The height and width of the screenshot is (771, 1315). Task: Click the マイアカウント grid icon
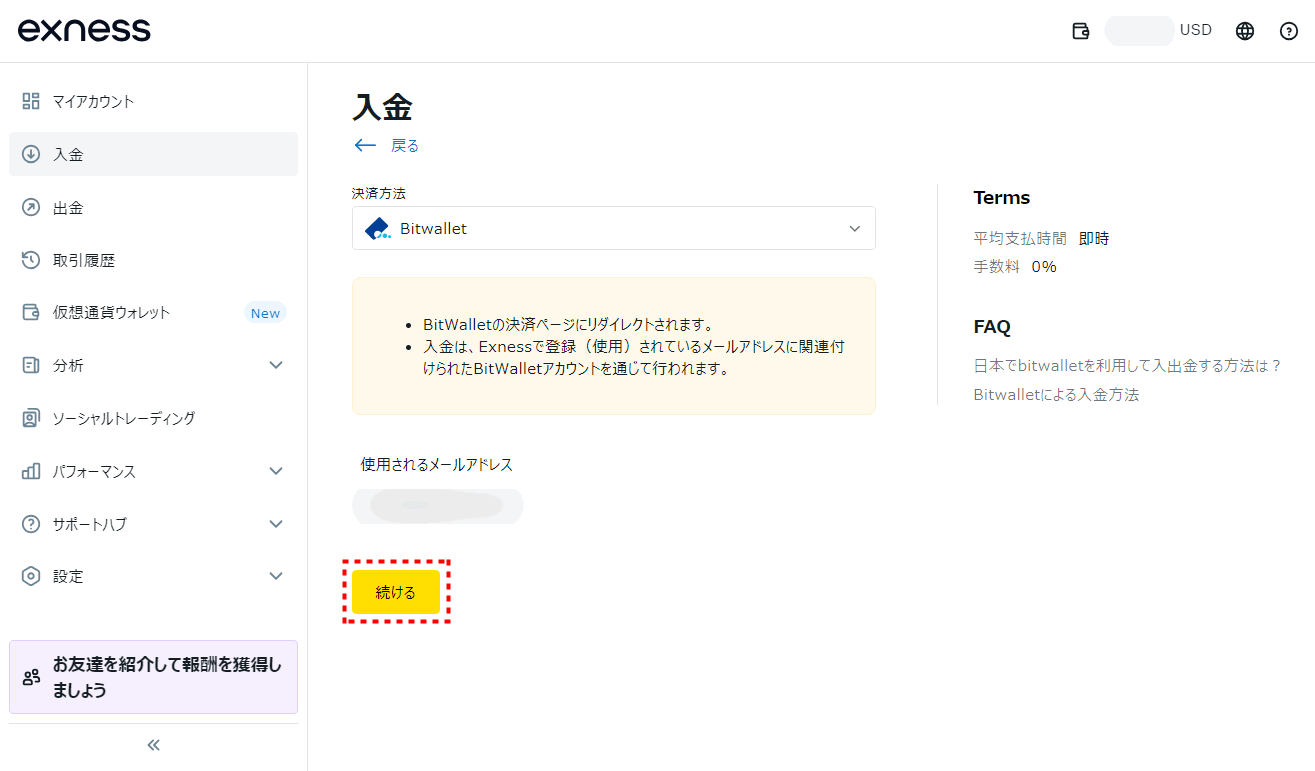[x=31, y=101]
